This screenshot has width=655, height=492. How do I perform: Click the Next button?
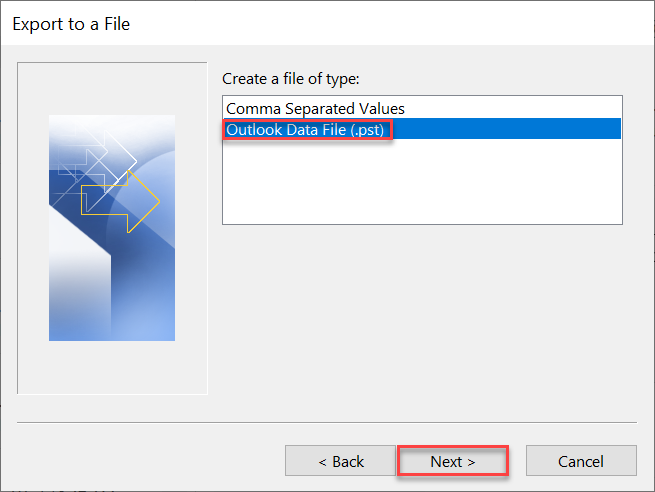[452, 461]
